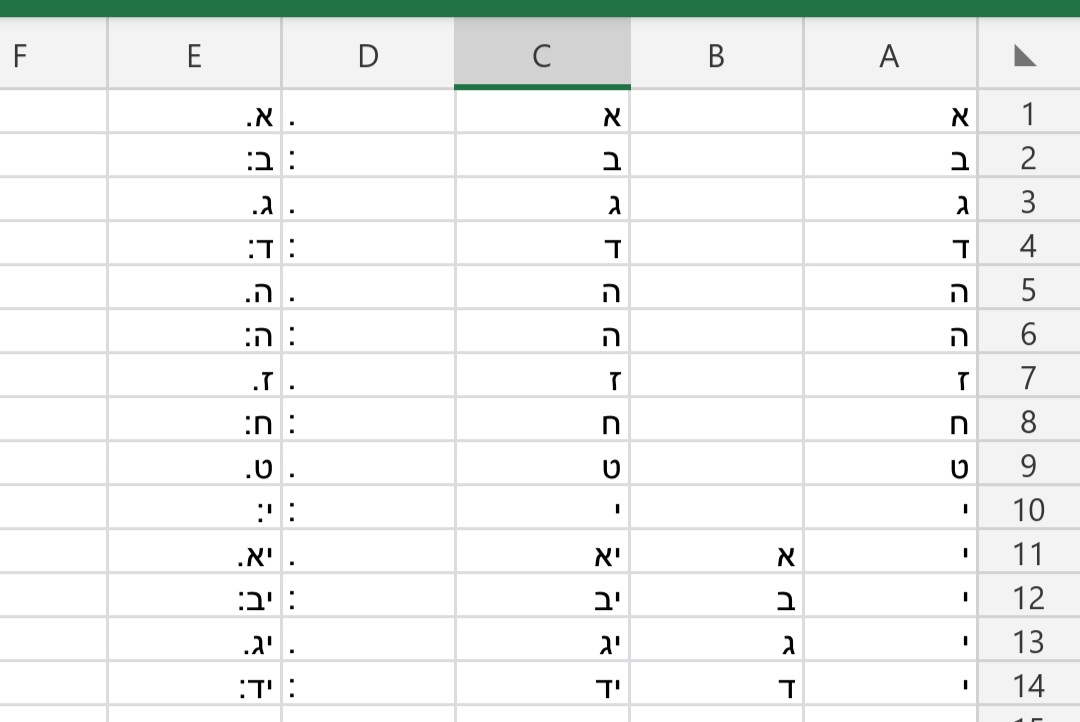Click cell showing ה: in column E row 6

(193, 334)
